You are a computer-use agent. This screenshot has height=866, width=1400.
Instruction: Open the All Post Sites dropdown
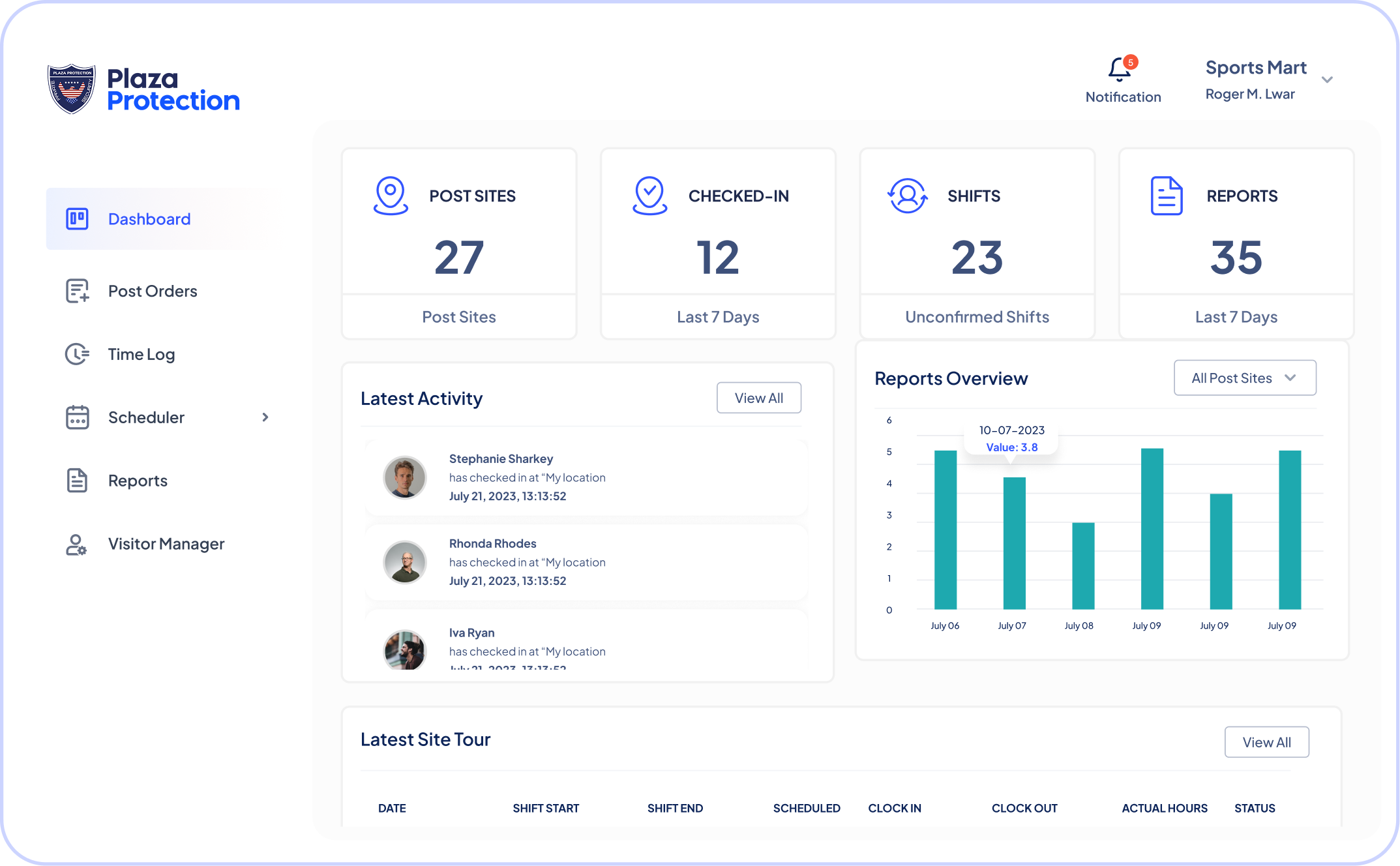click(x=1244, y=378)
